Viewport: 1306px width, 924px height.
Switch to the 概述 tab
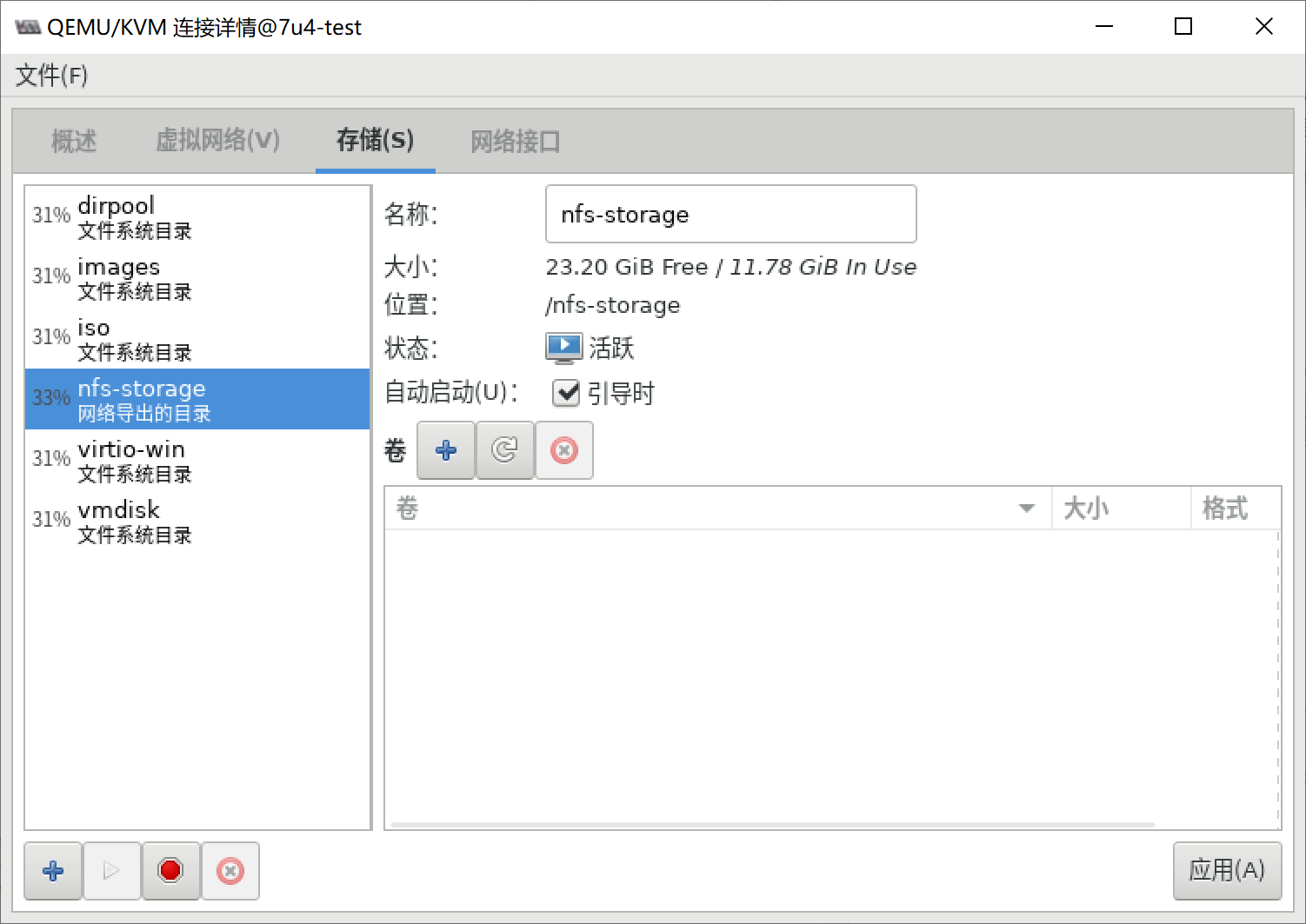[74, 141]
